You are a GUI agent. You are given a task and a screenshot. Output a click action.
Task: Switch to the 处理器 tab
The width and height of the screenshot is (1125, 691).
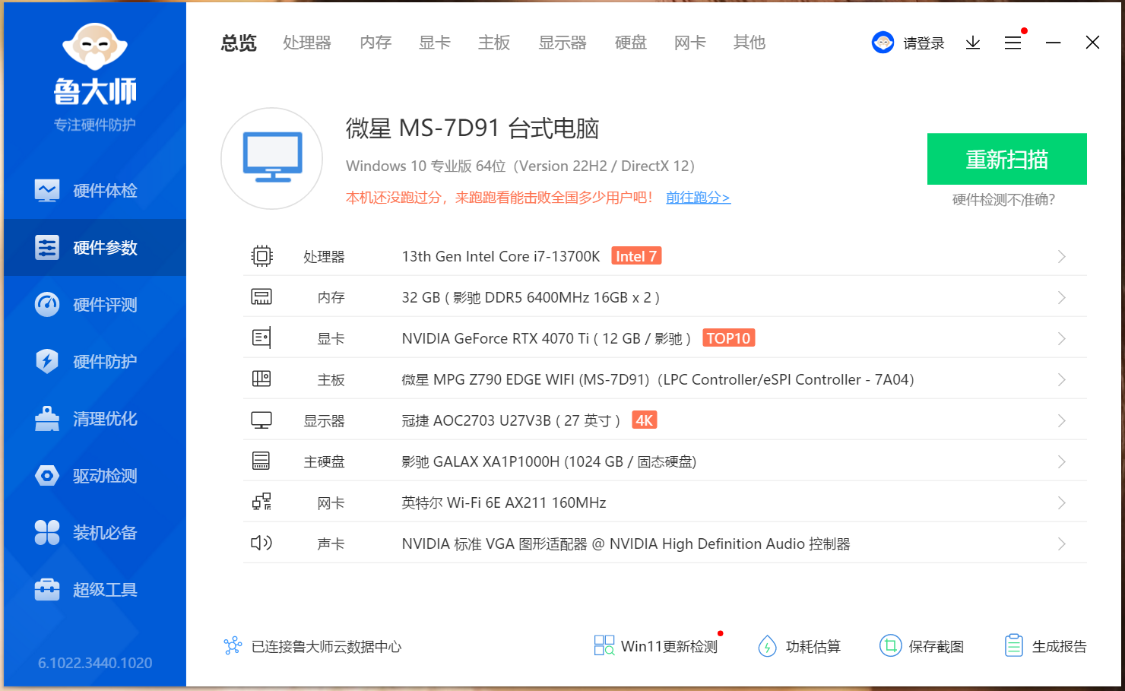point(307,43)
